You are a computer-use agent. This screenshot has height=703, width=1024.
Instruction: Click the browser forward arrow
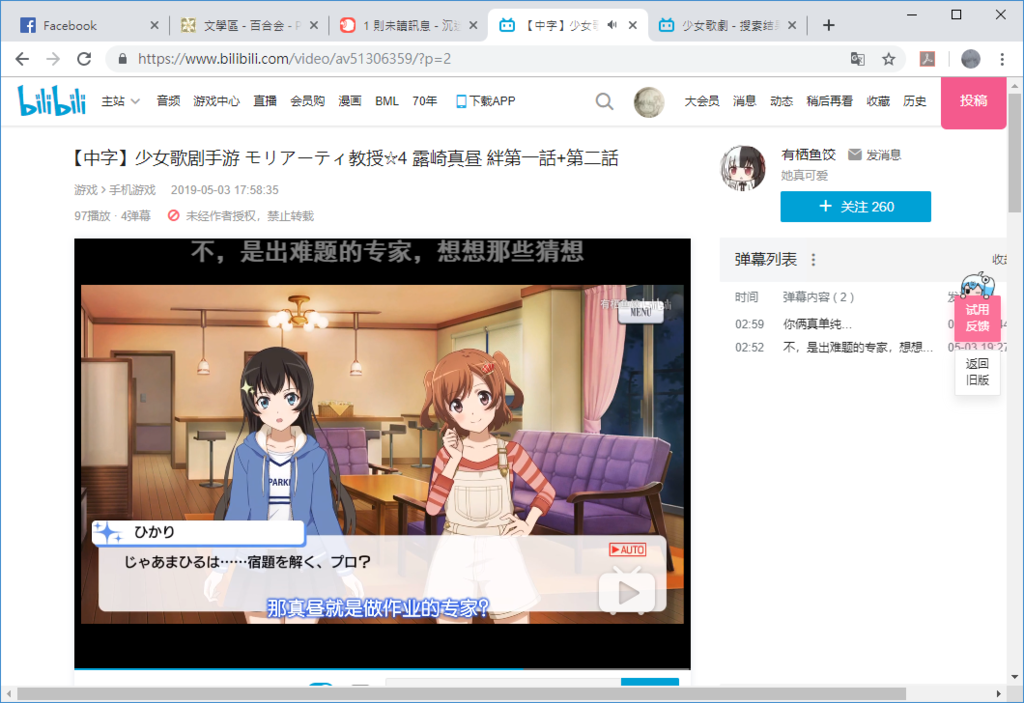coord(53,59)
